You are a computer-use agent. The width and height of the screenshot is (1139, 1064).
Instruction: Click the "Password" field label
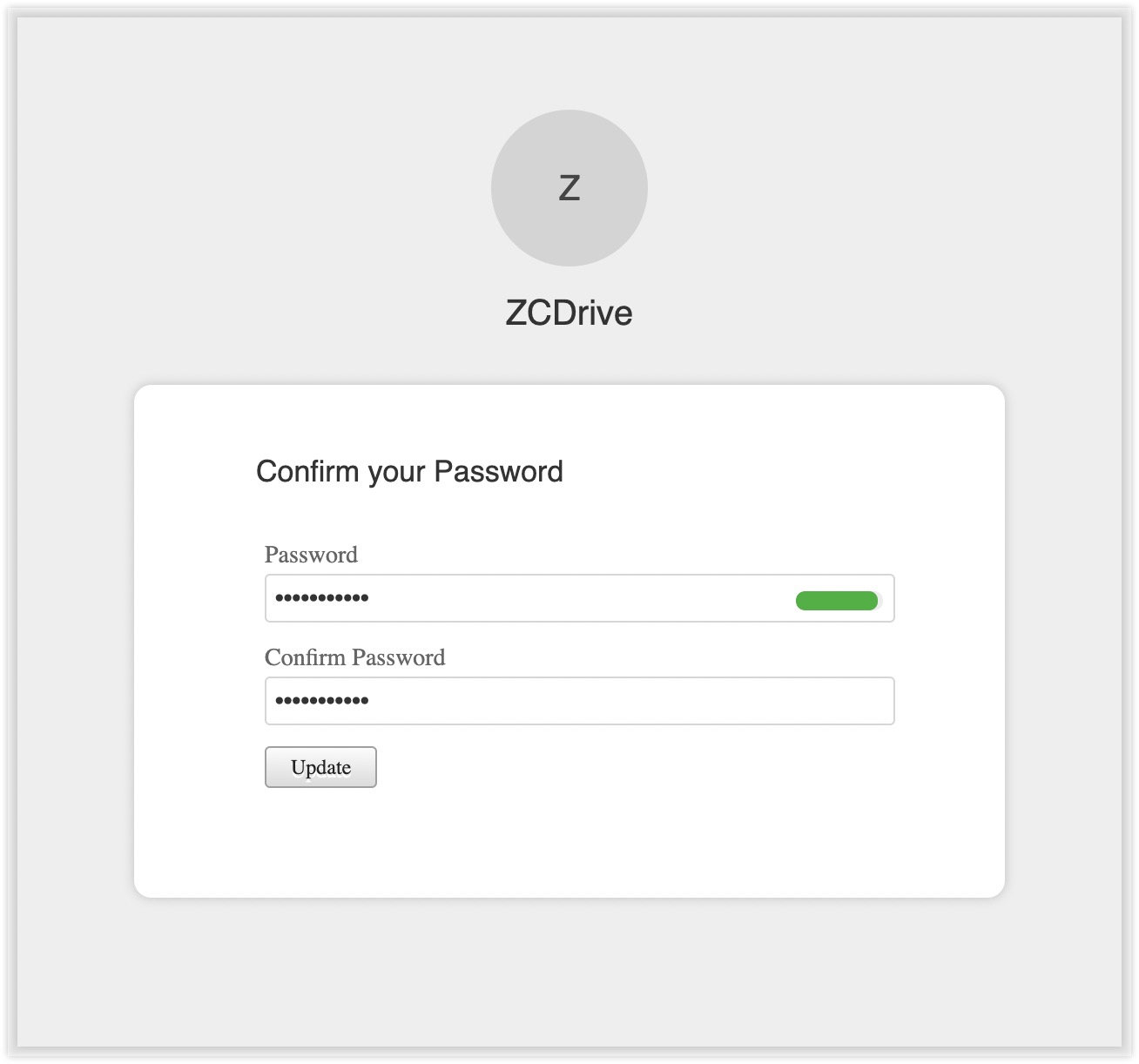click(x=311, y=555)
